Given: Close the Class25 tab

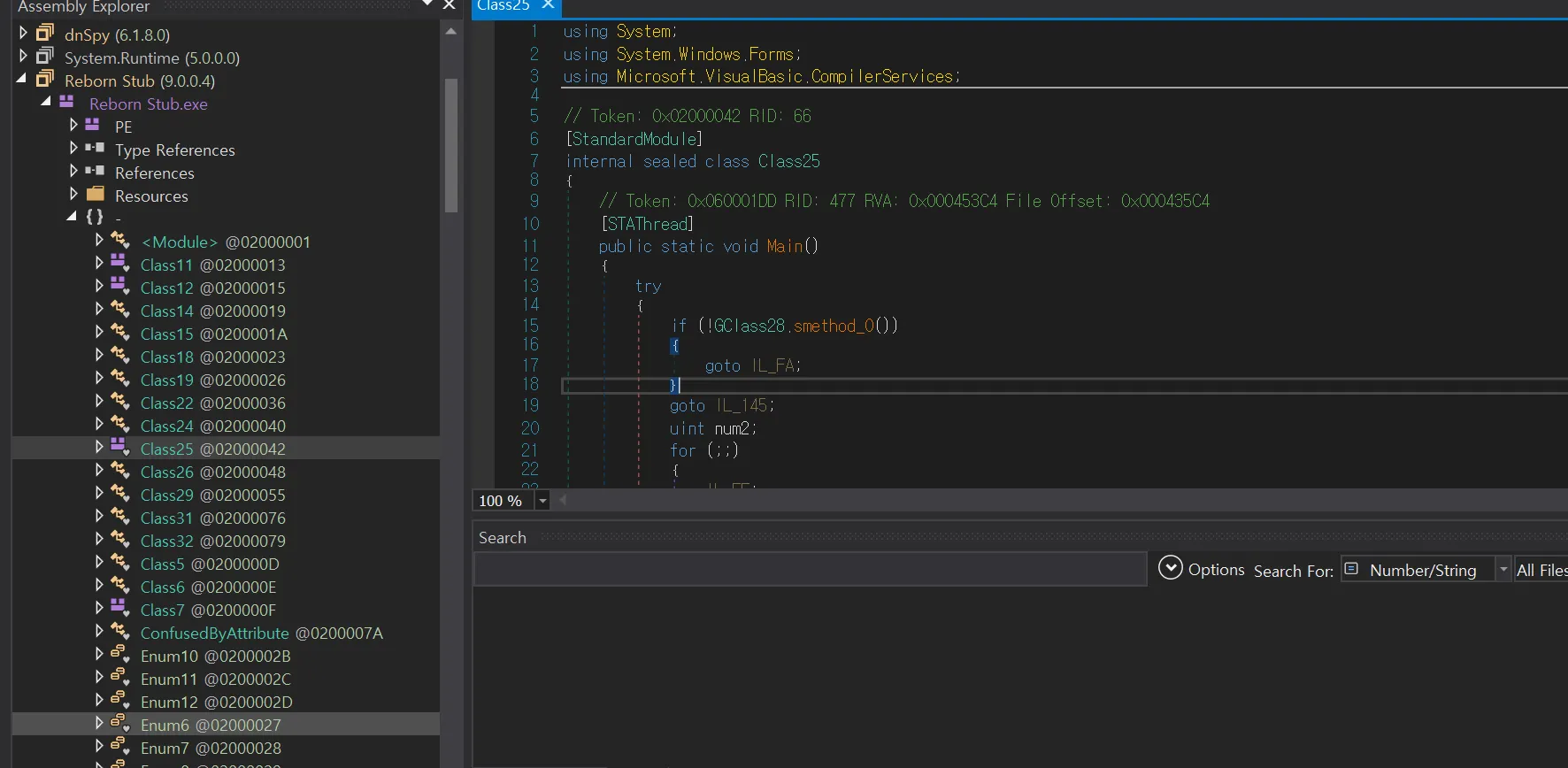Looking at the screenshot, I should click(548, 5).
